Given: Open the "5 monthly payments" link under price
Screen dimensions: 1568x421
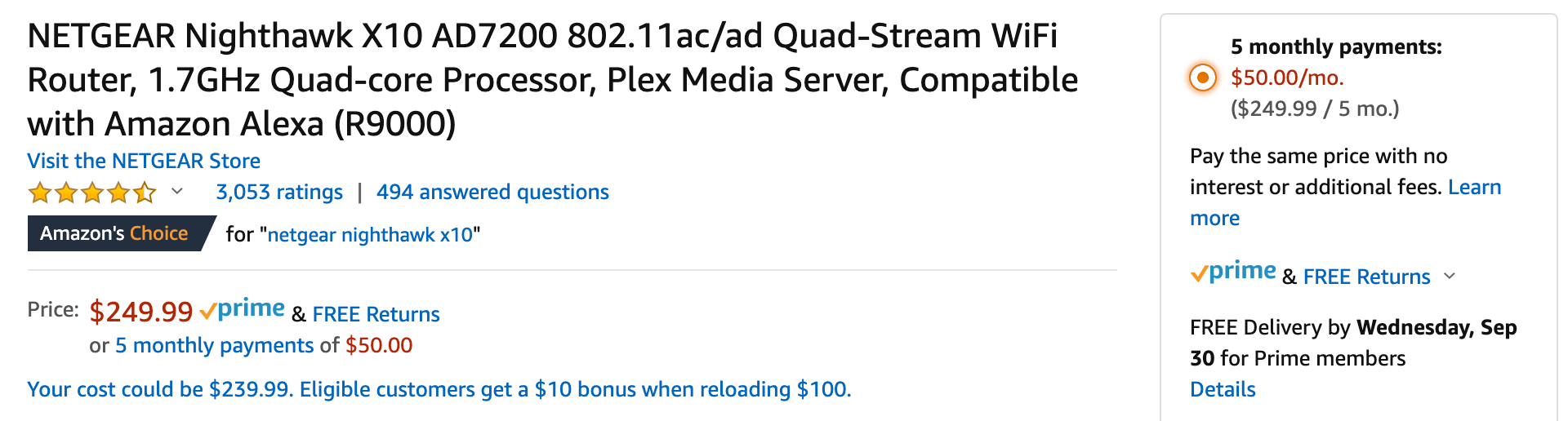Looking at the screenshot, I should point(214,345).
